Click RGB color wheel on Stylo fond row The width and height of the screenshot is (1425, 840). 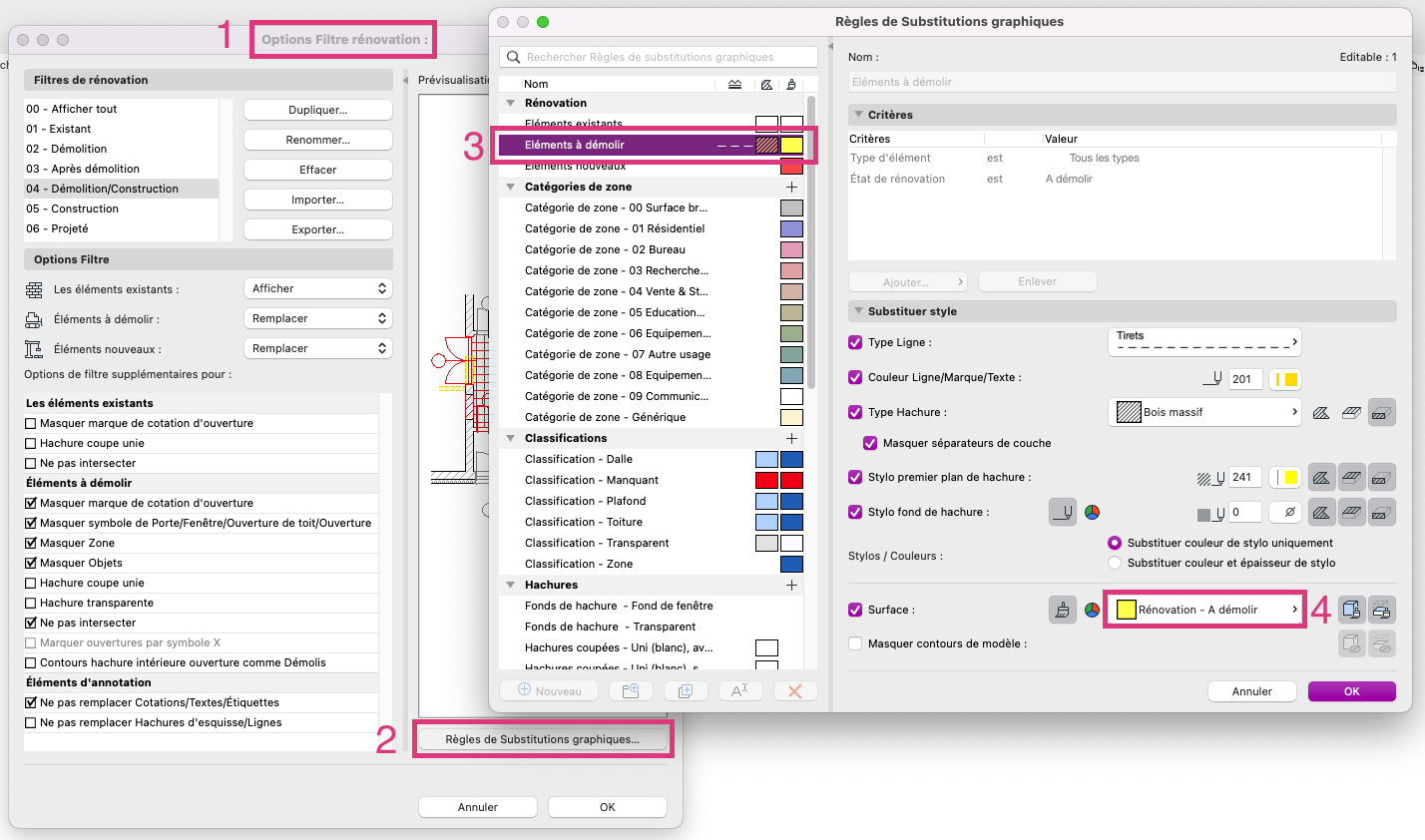click(x=1093, y=512)
